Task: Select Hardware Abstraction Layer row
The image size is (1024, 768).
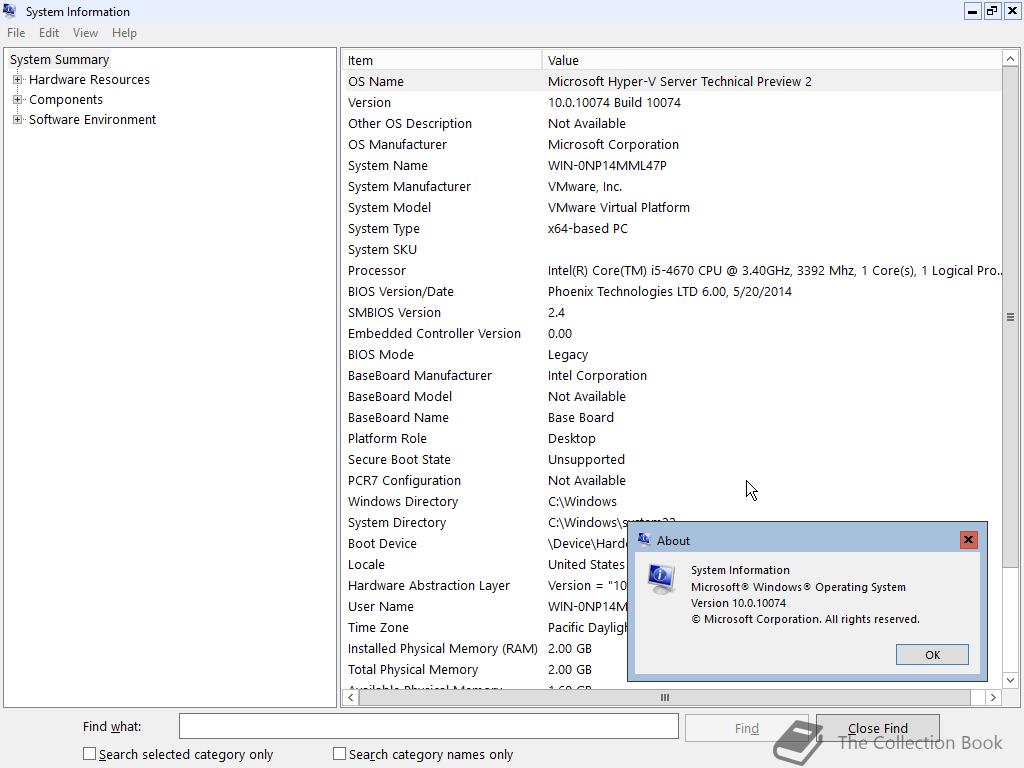Action: (x=485, y=585)
